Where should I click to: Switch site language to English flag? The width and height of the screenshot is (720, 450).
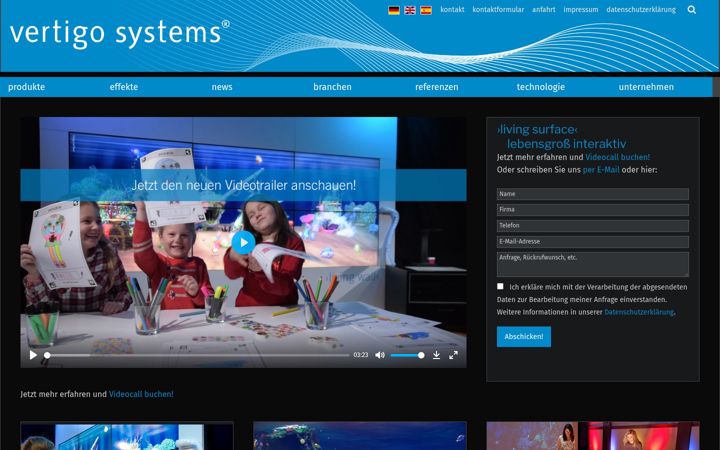[410, 10]
